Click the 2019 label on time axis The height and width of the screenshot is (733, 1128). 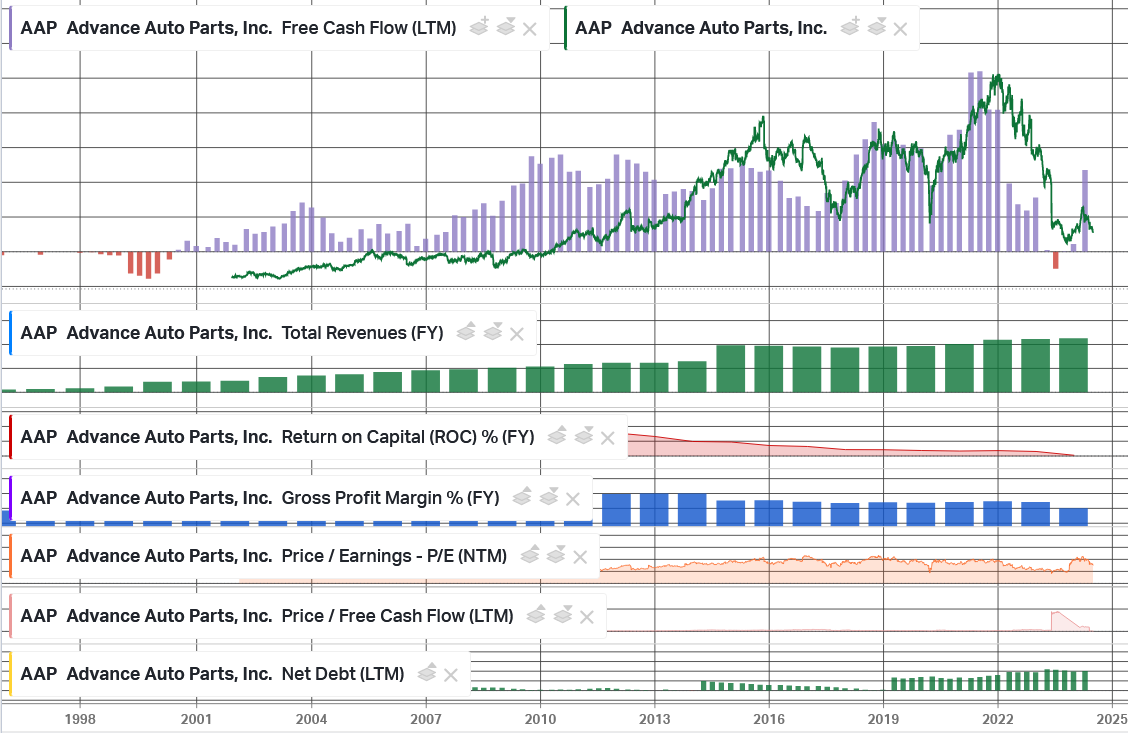click(883, 719)
